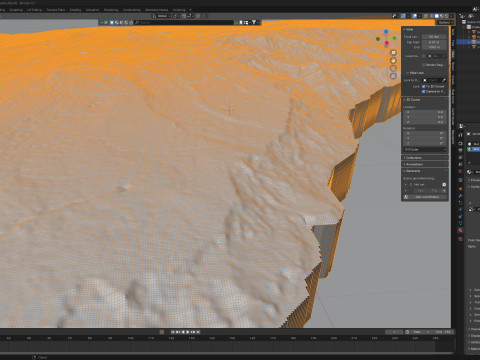Enable Local Camera checkbox in View panel
480x360 pixels.
pos(423,56)
